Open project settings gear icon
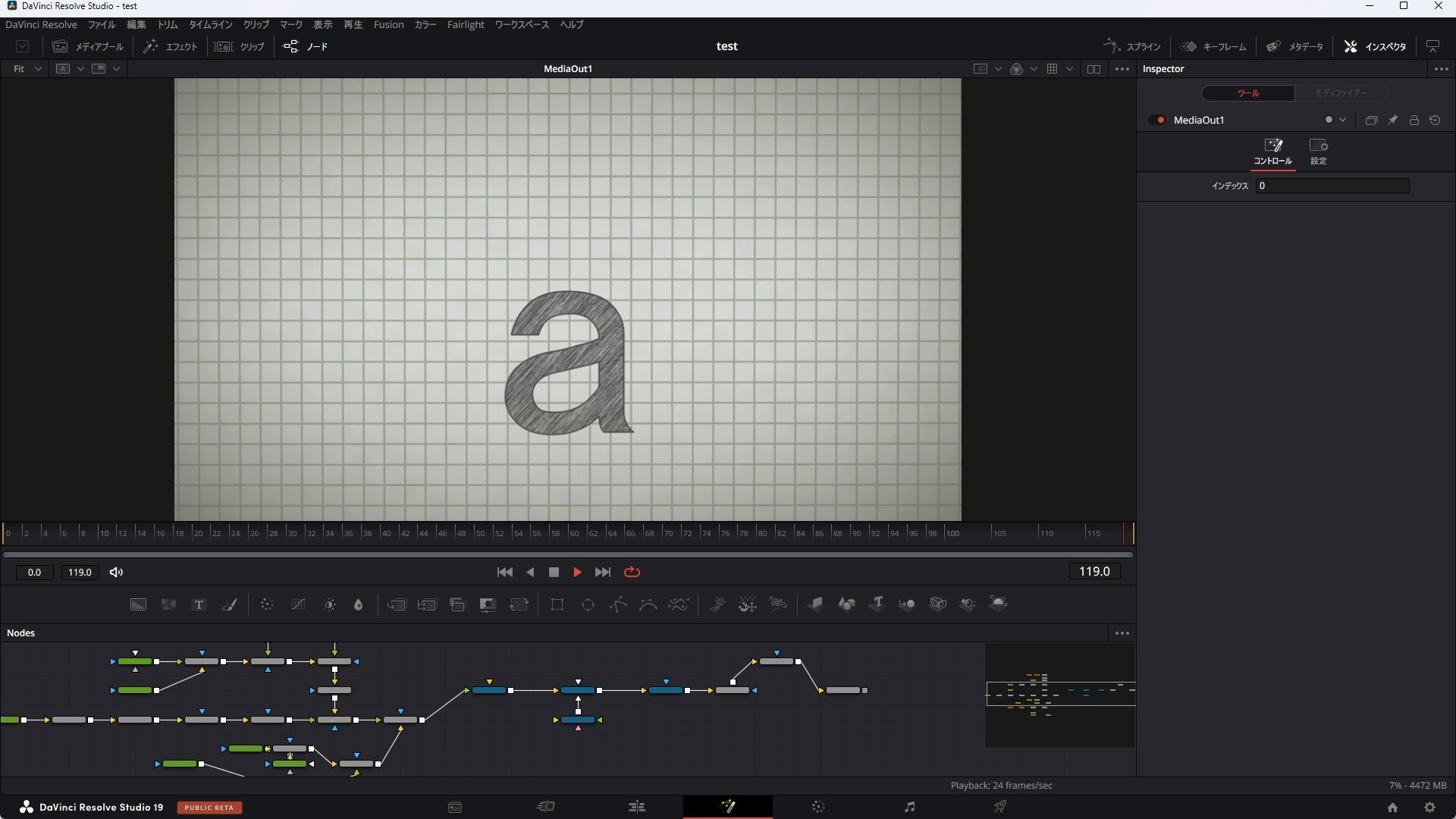This screenshot has height=819, width=1456. pyautogui.click(x=1429, y=808)
